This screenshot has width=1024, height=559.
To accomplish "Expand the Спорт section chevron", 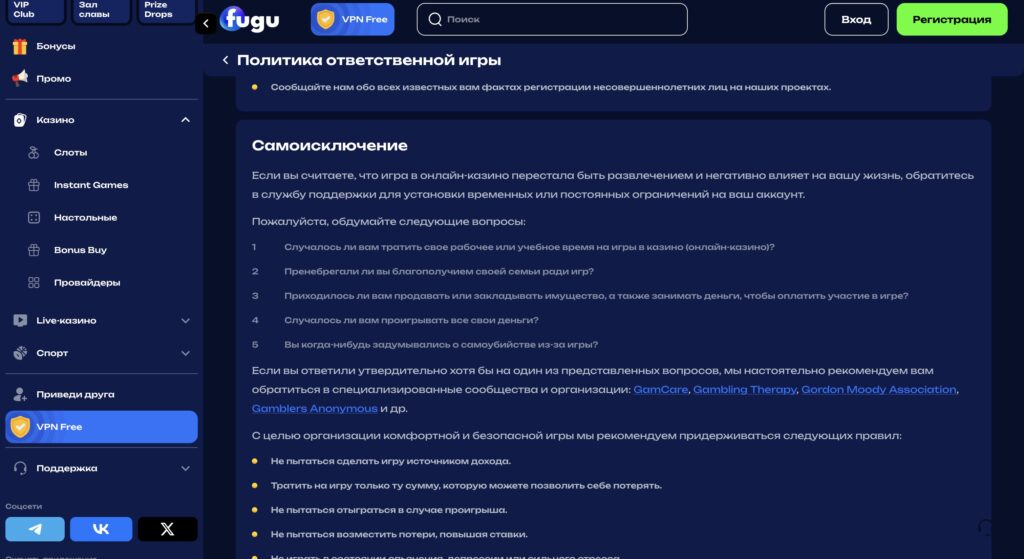I will [x=185, y=353].
